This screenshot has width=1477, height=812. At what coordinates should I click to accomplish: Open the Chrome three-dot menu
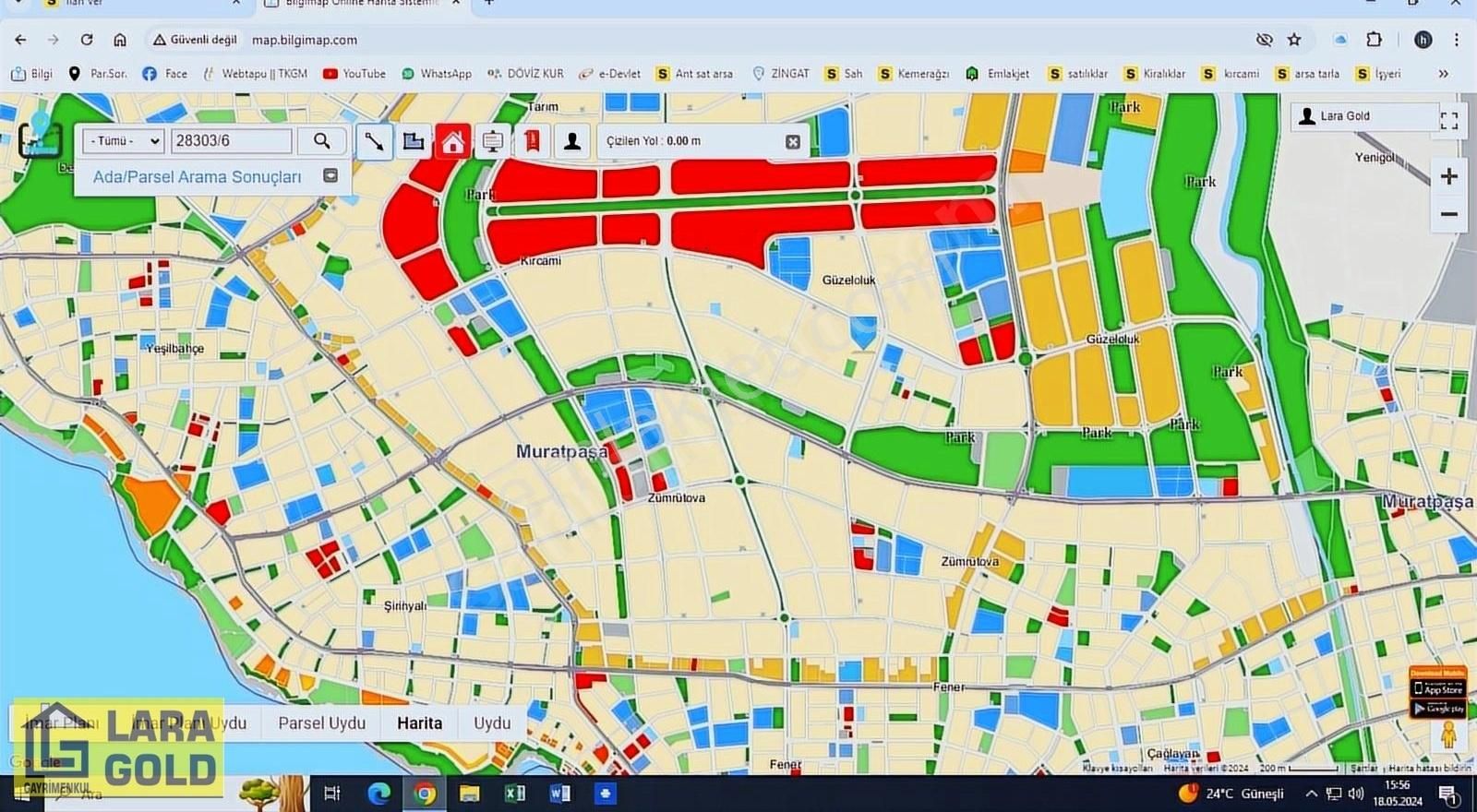[x=1457, y=40]
